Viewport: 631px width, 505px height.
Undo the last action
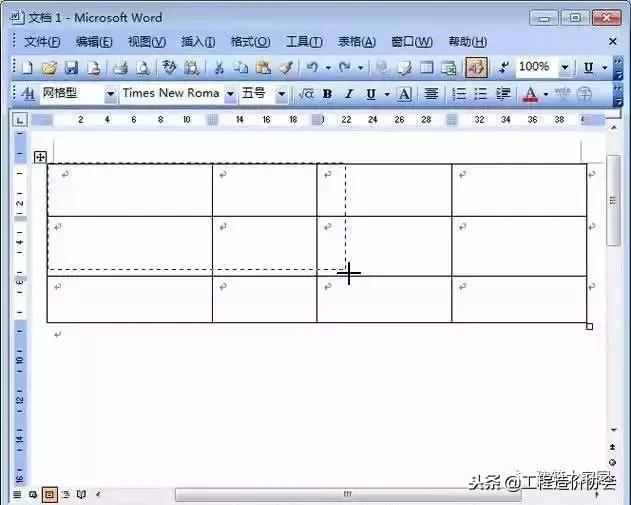tap(312, 67)
